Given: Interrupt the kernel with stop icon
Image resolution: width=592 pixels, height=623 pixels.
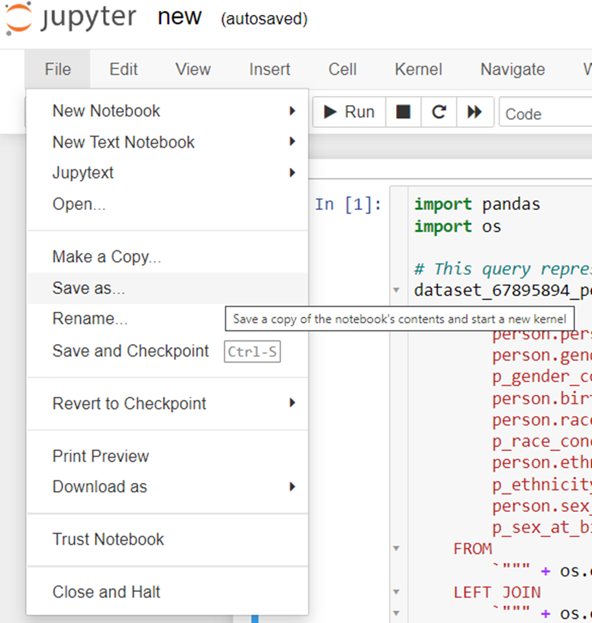Looking at the screenshot, I should [x=403, y=112].
